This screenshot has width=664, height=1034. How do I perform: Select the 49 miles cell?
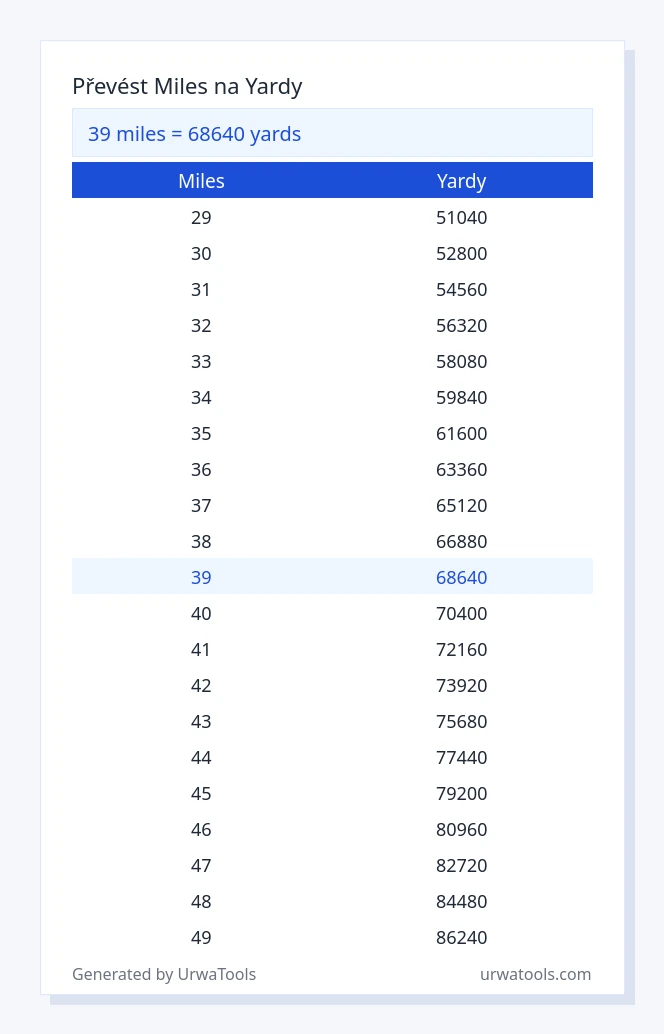(x=201, y=937)
